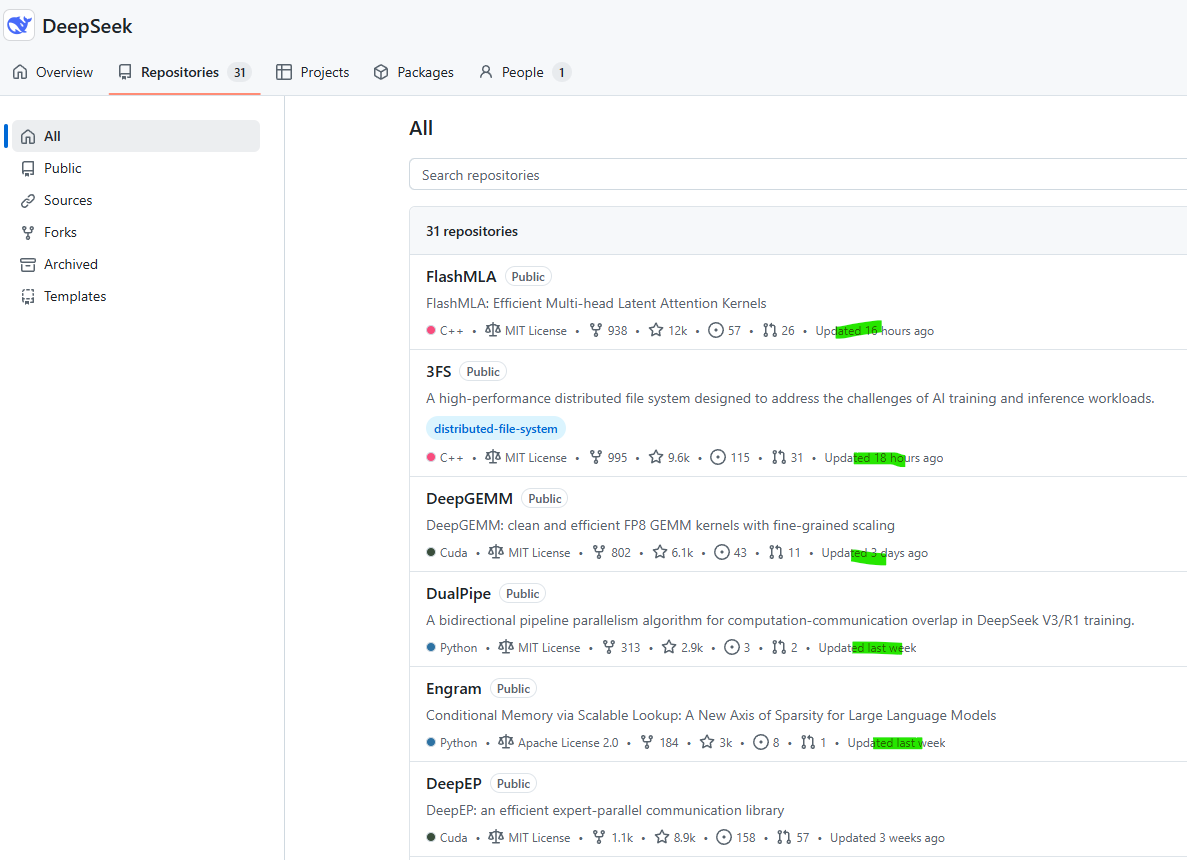The image size is (1187, 860).
Task: View DualPipe forks count 313
Action: (x=622, y=648)
